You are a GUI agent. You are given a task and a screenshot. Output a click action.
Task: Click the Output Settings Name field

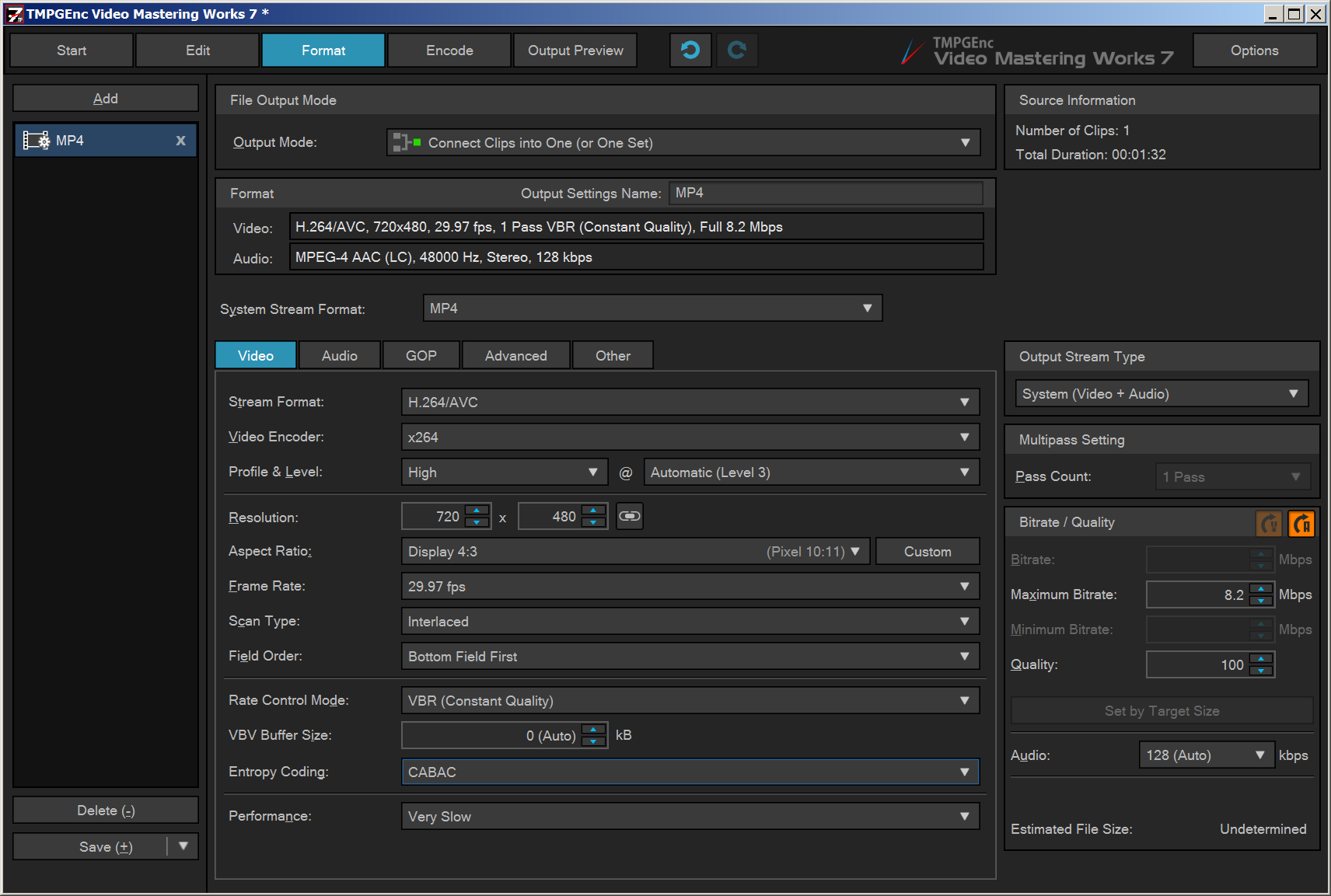click(825, 193)
